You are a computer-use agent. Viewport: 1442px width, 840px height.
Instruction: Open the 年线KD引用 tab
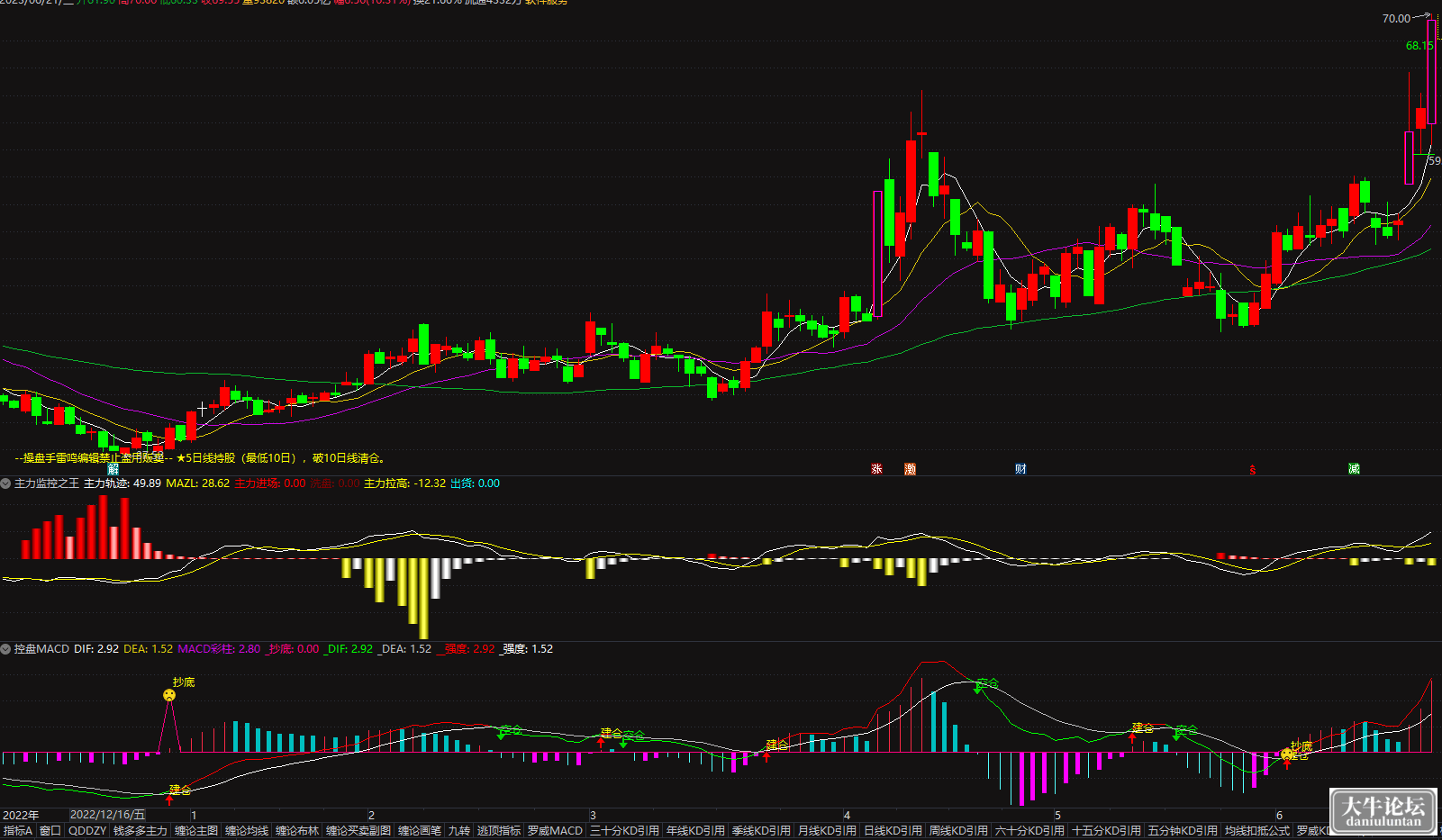[695, 831]
